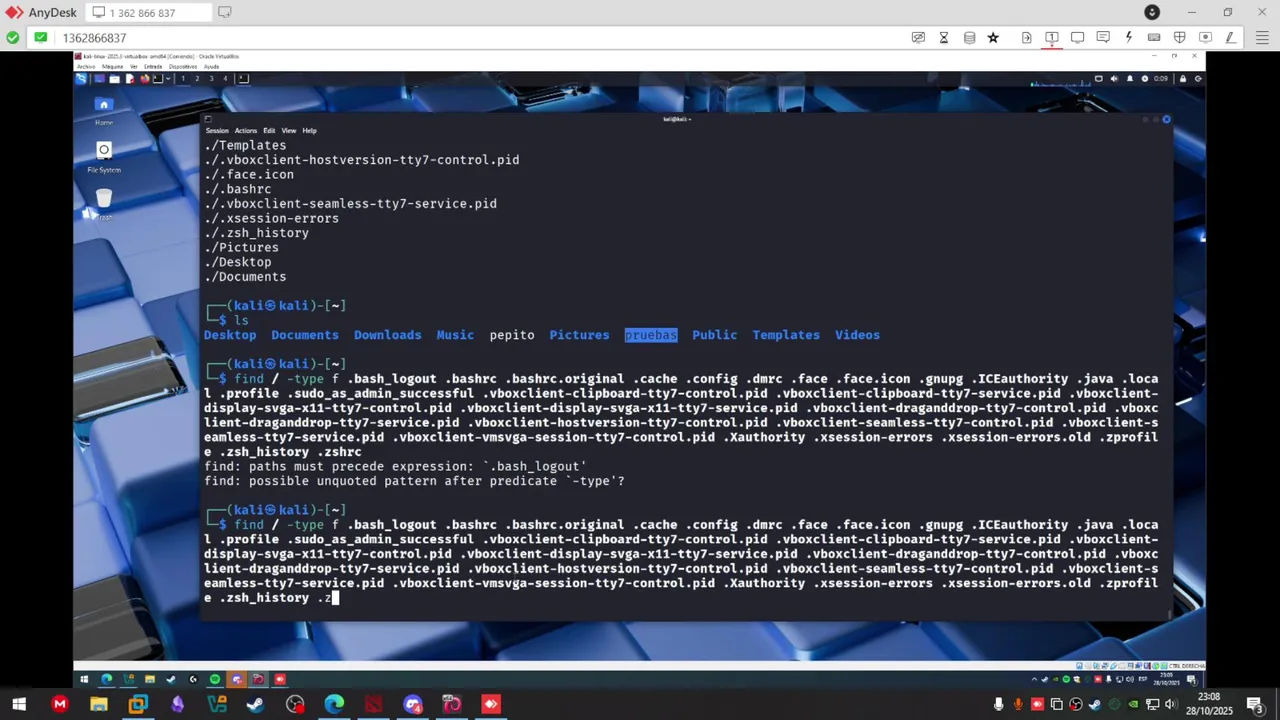The height and width of the screenshot is (720, 1280).
Task: Open the Windows clock showing 23:08
Action: [x=1209, y=704]
